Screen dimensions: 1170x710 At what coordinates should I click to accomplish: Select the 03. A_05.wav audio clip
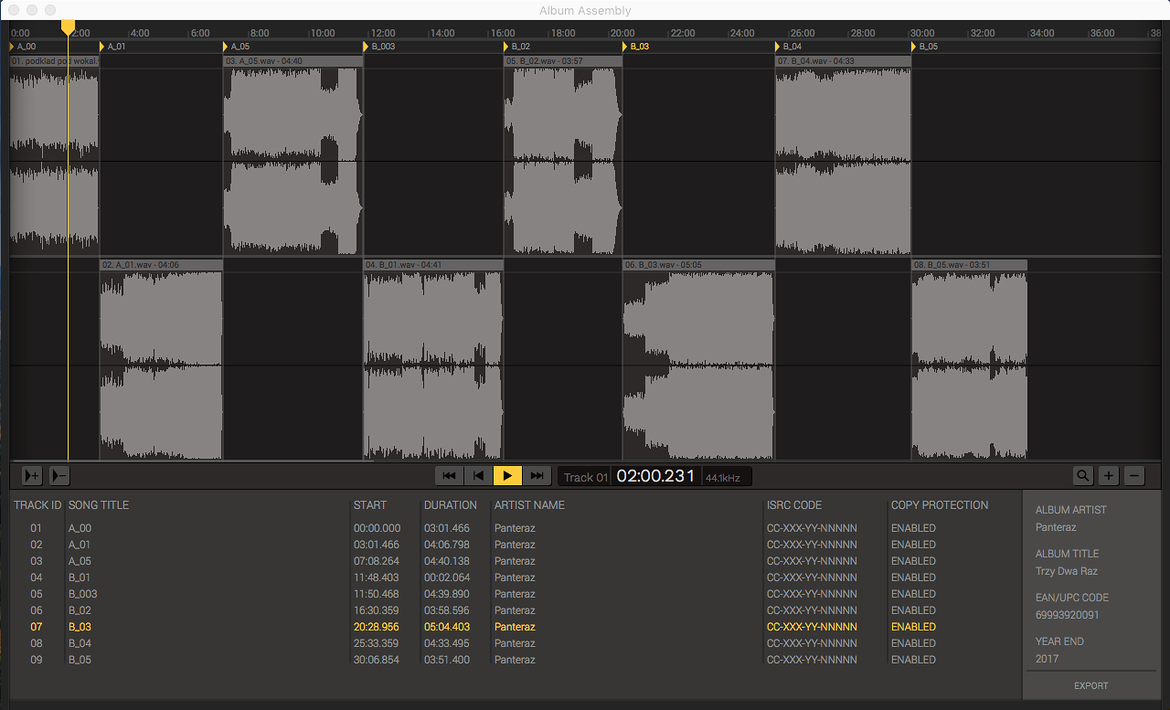coord(292,155)
